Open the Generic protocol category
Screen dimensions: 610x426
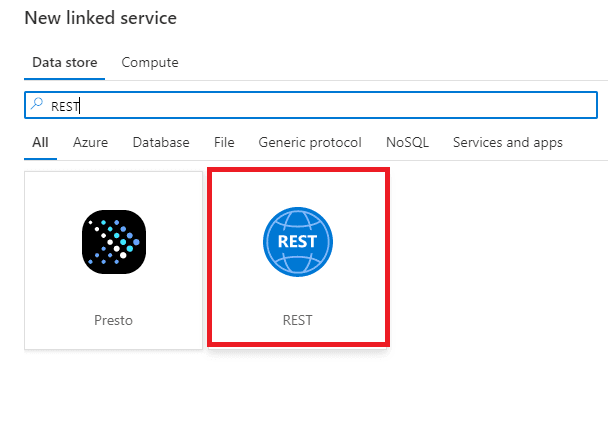(x=310, y=142)
